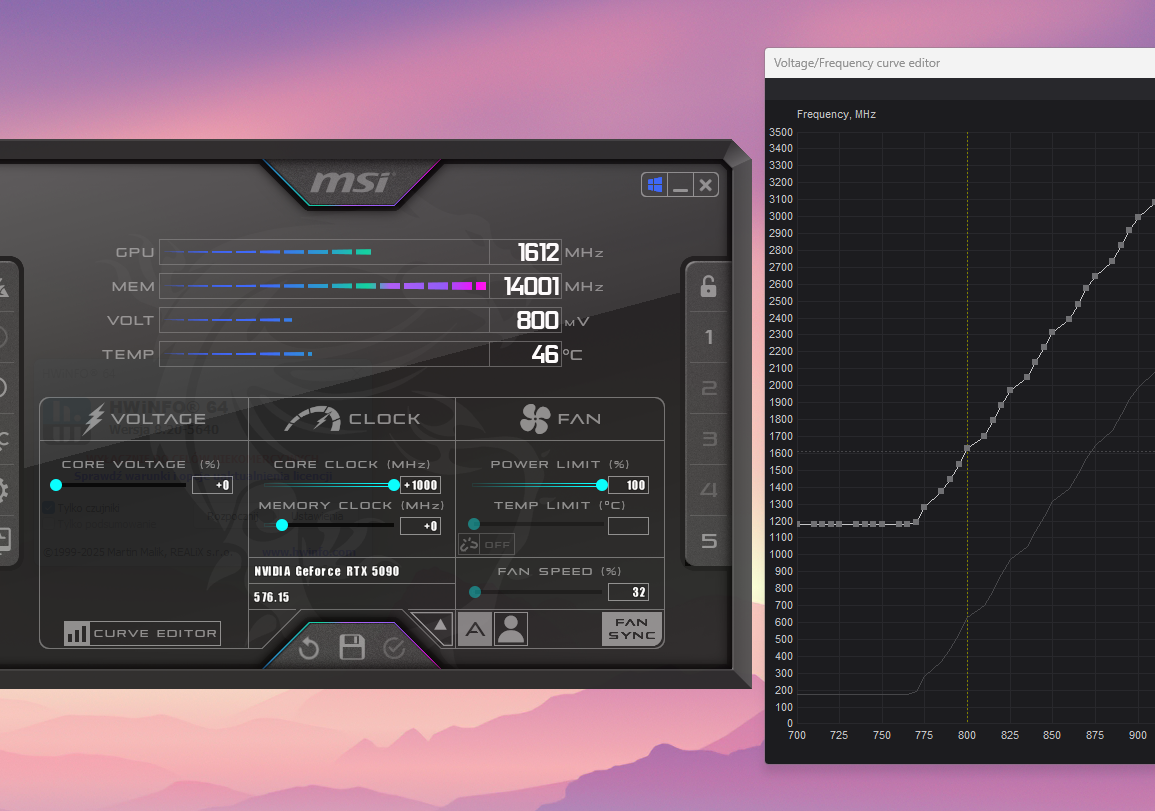
Task: Click the driver version 576.15 text
Action: [272, 597]
